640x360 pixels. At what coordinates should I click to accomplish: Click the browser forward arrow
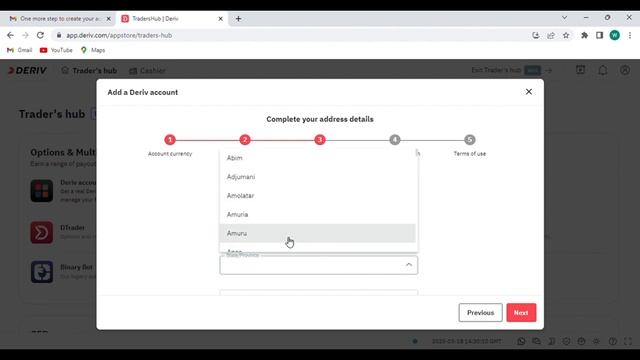point(25,36)
